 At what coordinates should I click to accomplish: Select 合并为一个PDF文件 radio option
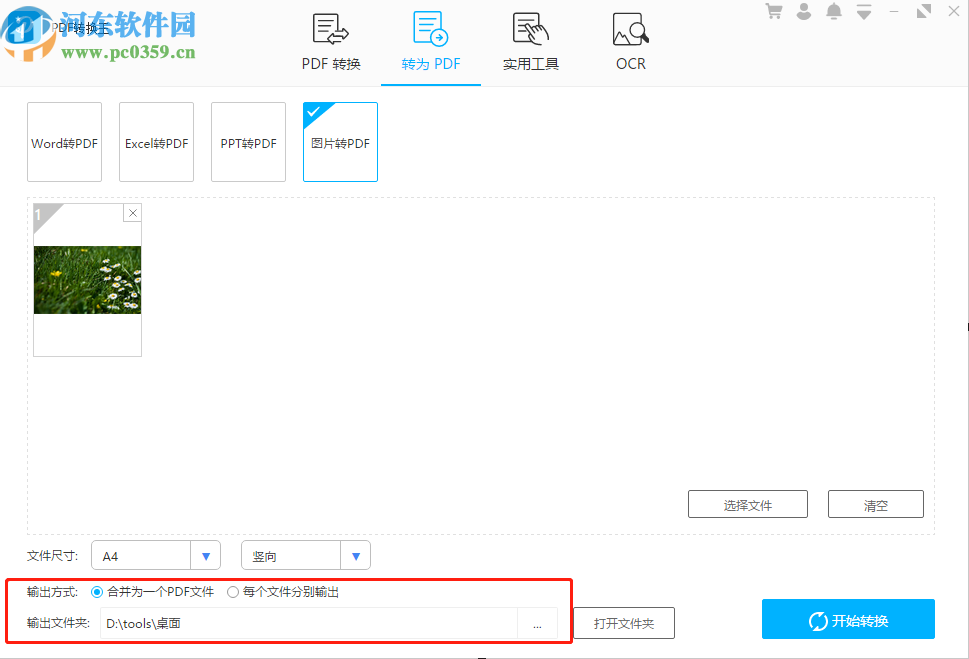tap(152, 592)
